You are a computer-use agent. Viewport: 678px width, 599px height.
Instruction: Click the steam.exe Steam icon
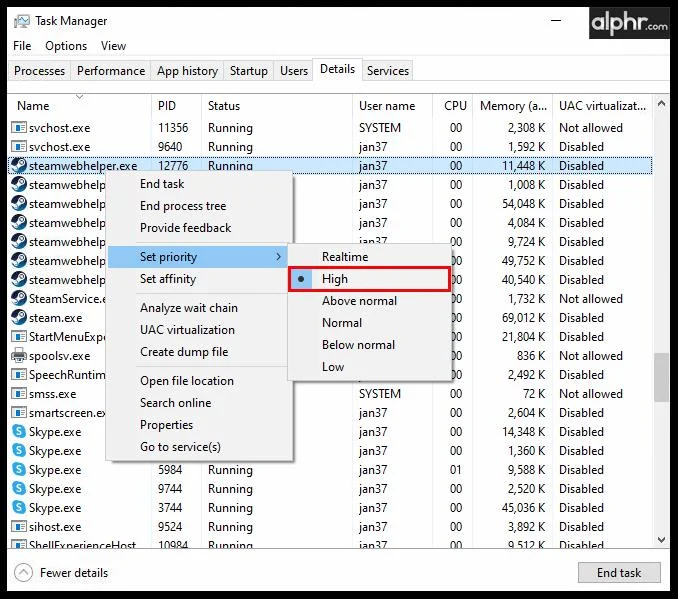point(19,317)
